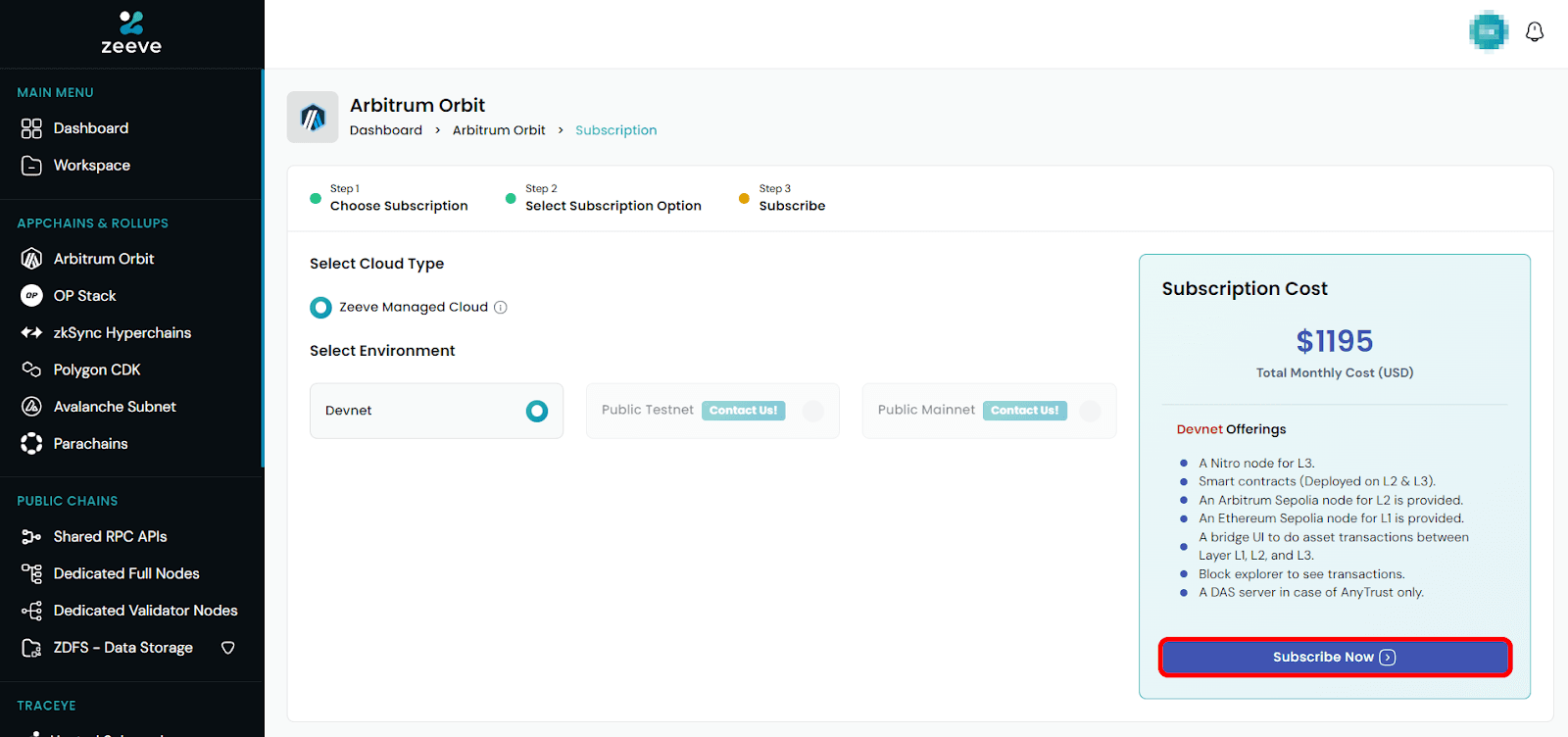Click 'A Nitro node for L3.' text
The image size is (1568, 737).
[1256, 464]
